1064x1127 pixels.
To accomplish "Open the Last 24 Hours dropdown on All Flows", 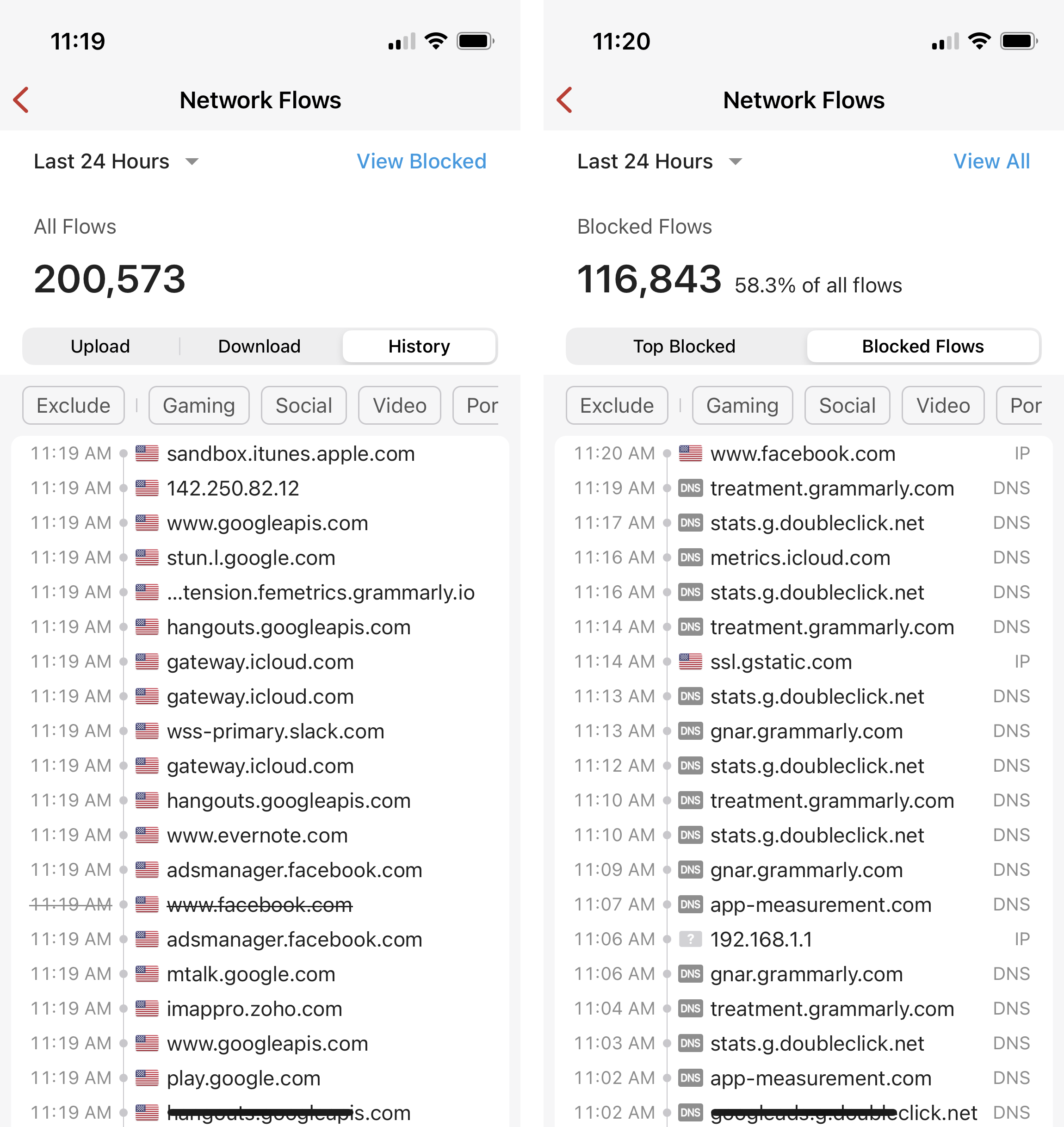I will [x=116, y=161].
